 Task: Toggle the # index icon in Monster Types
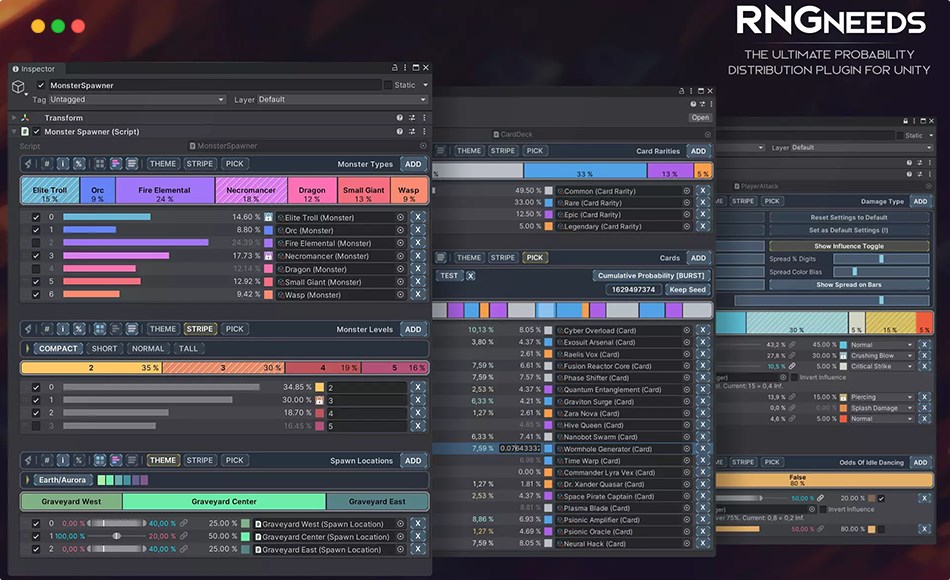click(46, 164)
